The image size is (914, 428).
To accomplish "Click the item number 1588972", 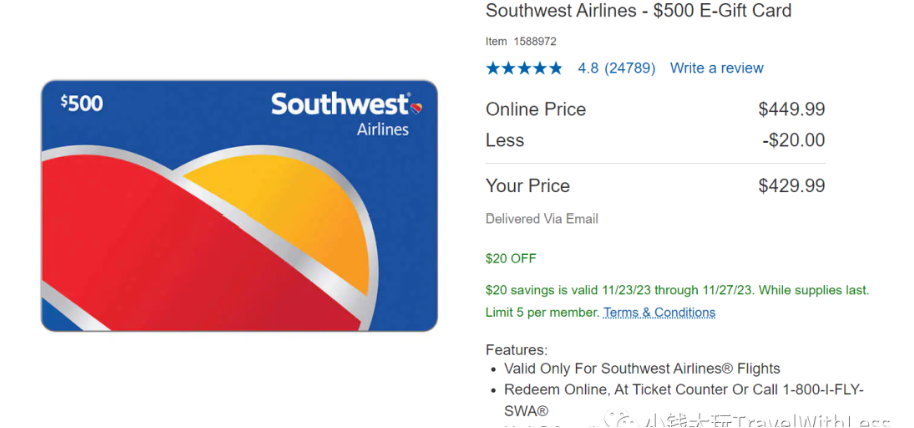I will 535,41.
